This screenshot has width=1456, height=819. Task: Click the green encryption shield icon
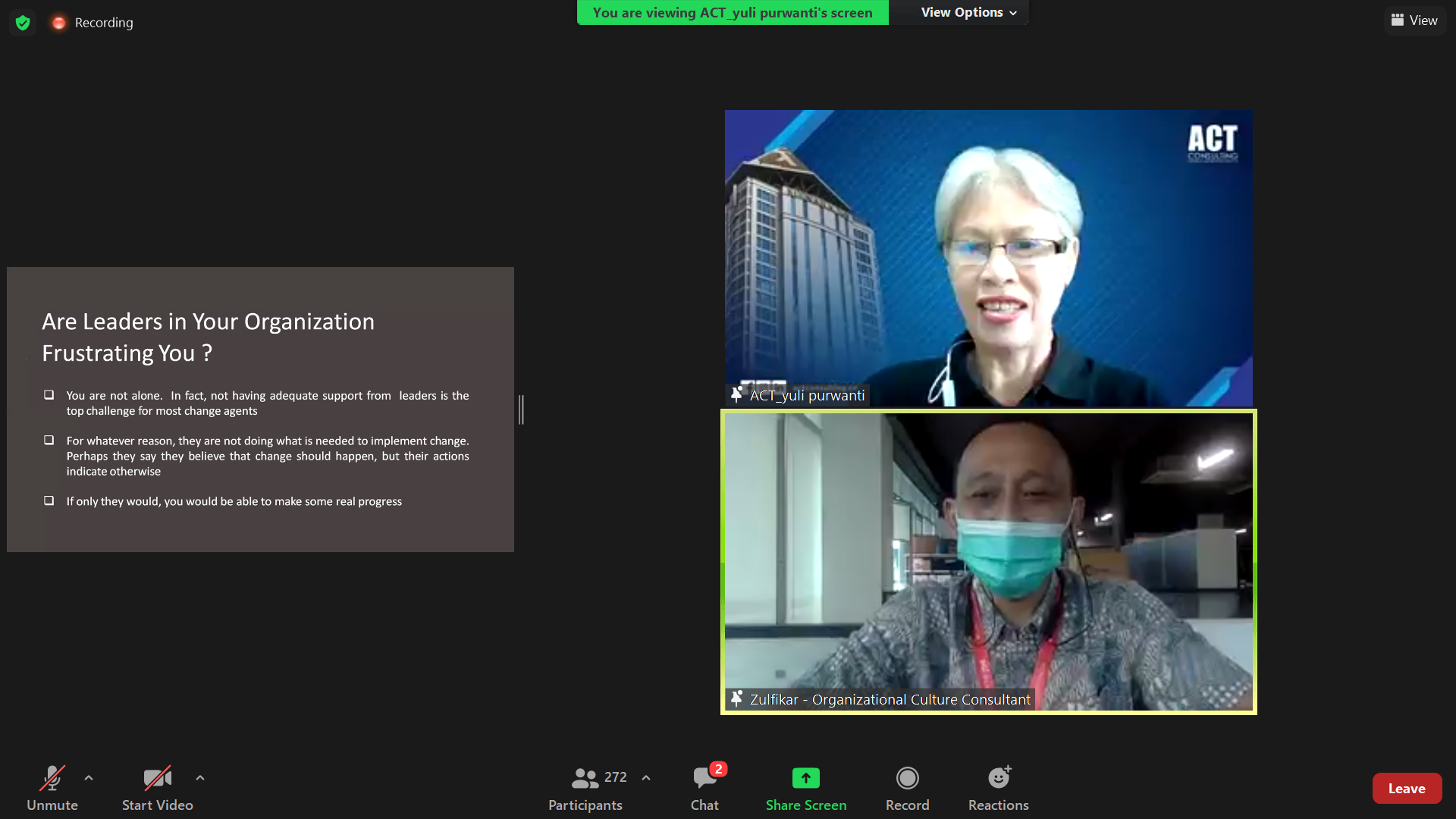(x=23, y=23)
